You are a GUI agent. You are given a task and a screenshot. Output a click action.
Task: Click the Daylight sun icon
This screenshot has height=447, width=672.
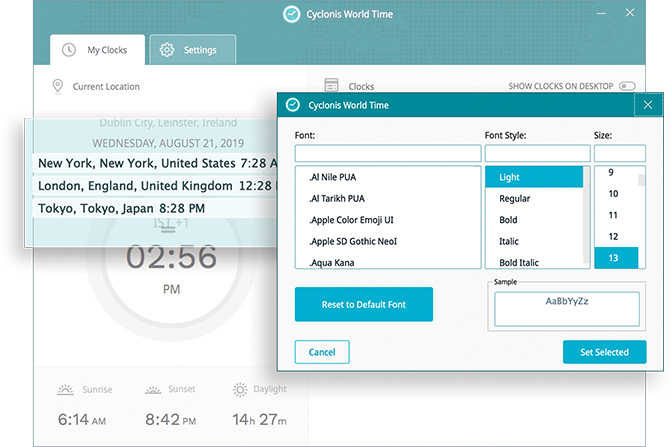pyautogui.click(x=240, y=389)
